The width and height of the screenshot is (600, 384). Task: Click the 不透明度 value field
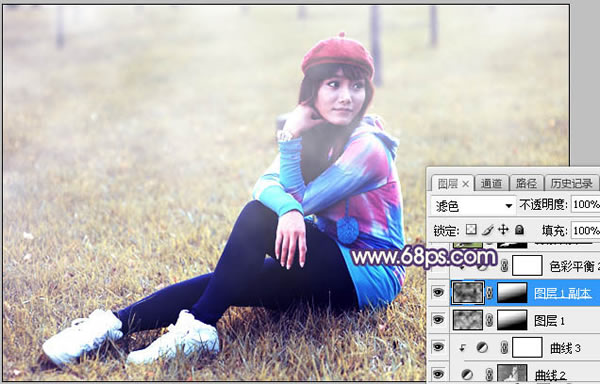(x=585, y=205)
